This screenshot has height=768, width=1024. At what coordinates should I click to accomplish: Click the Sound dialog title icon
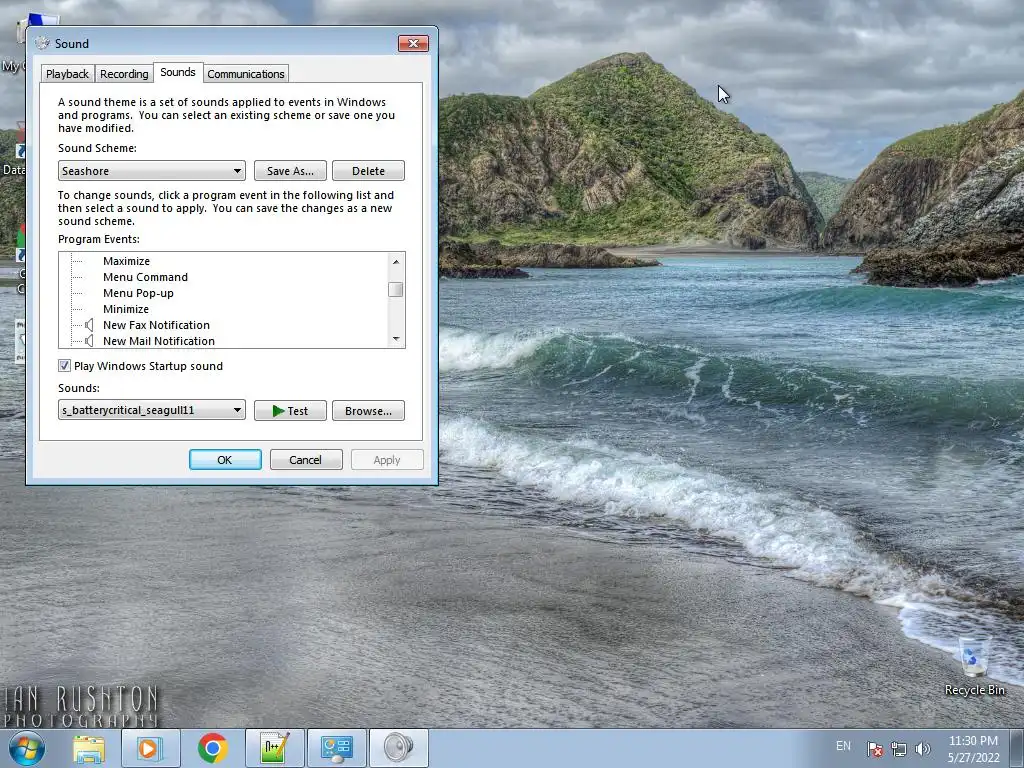click(x=42, y=43)
